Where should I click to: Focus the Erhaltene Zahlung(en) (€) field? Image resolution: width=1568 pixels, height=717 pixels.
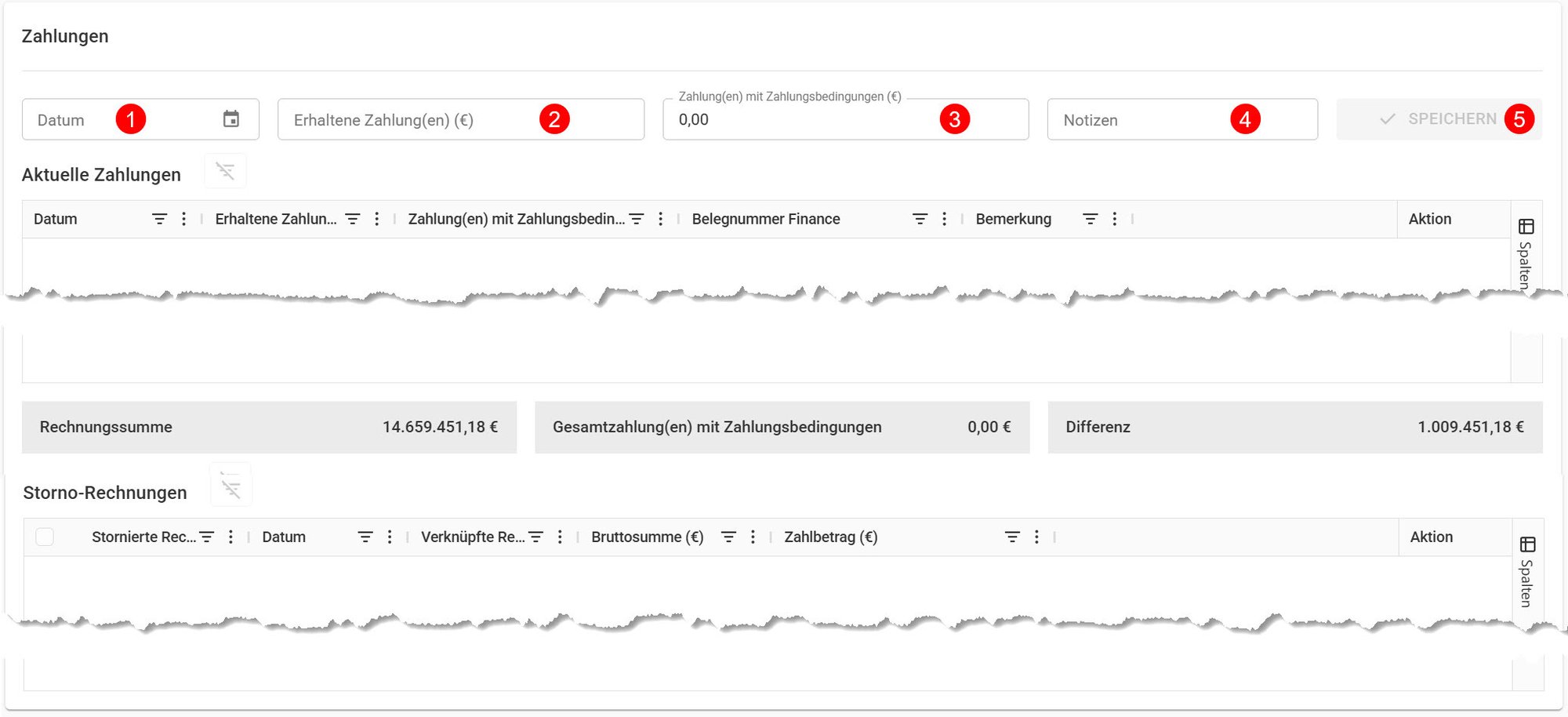pyautogui.click(x=461, y=119)
